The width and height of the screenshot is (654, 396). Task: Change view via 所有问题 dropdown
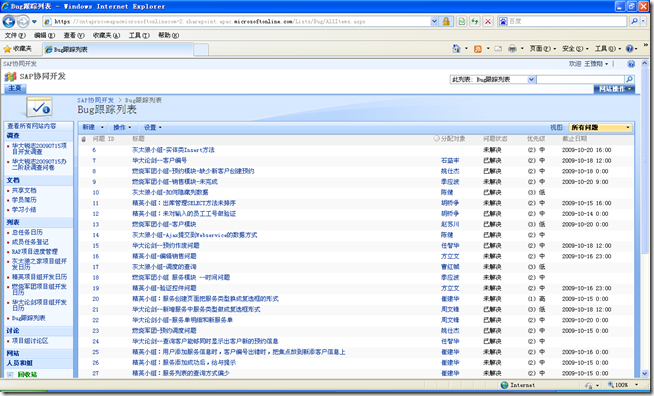pos(600,127)
